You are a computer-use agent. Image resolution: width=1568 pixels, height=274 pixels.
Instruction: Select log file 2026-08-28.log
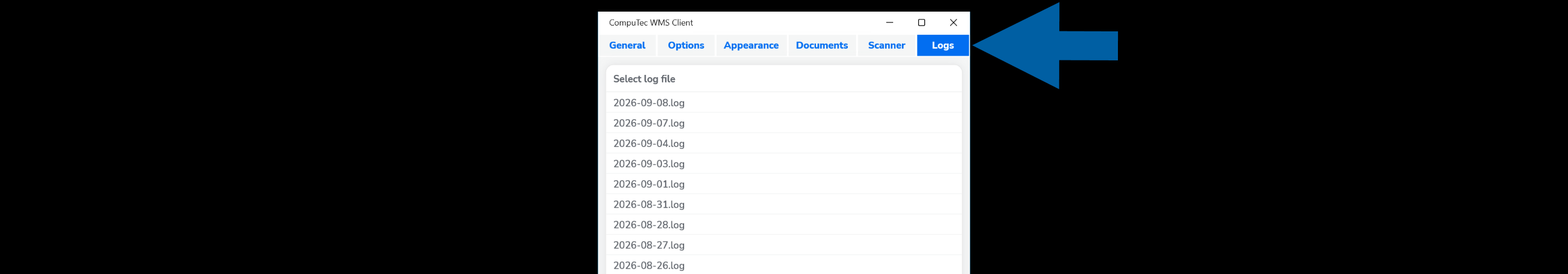point(783,225)
